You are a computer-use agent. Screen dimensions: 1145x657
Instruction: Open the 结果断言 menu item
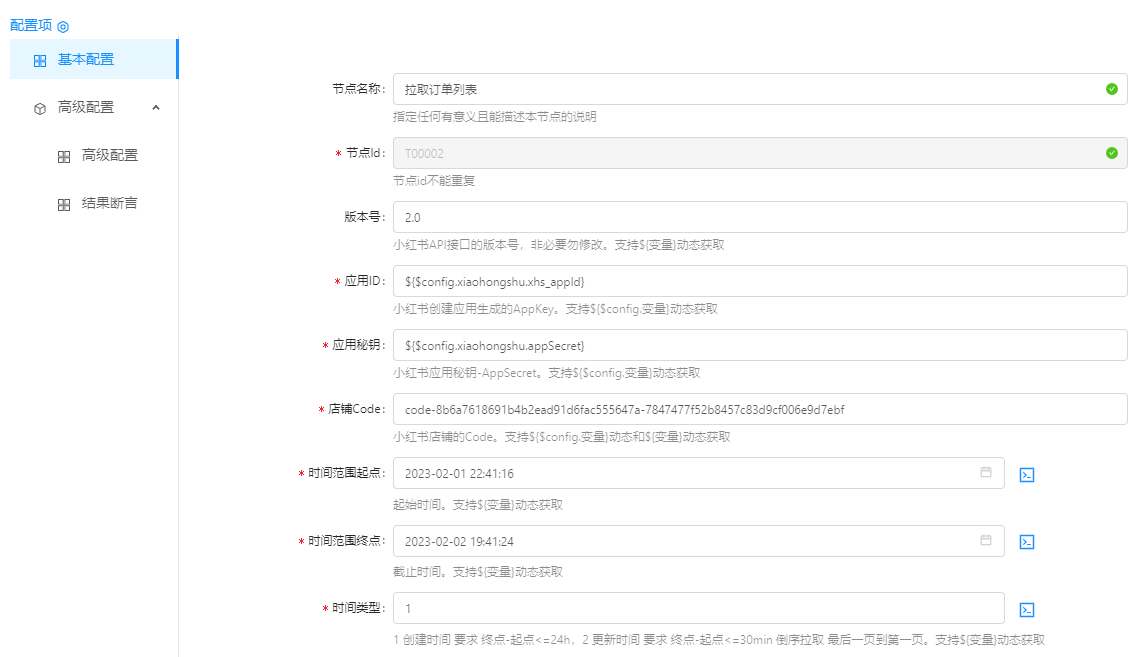point(110,204)
